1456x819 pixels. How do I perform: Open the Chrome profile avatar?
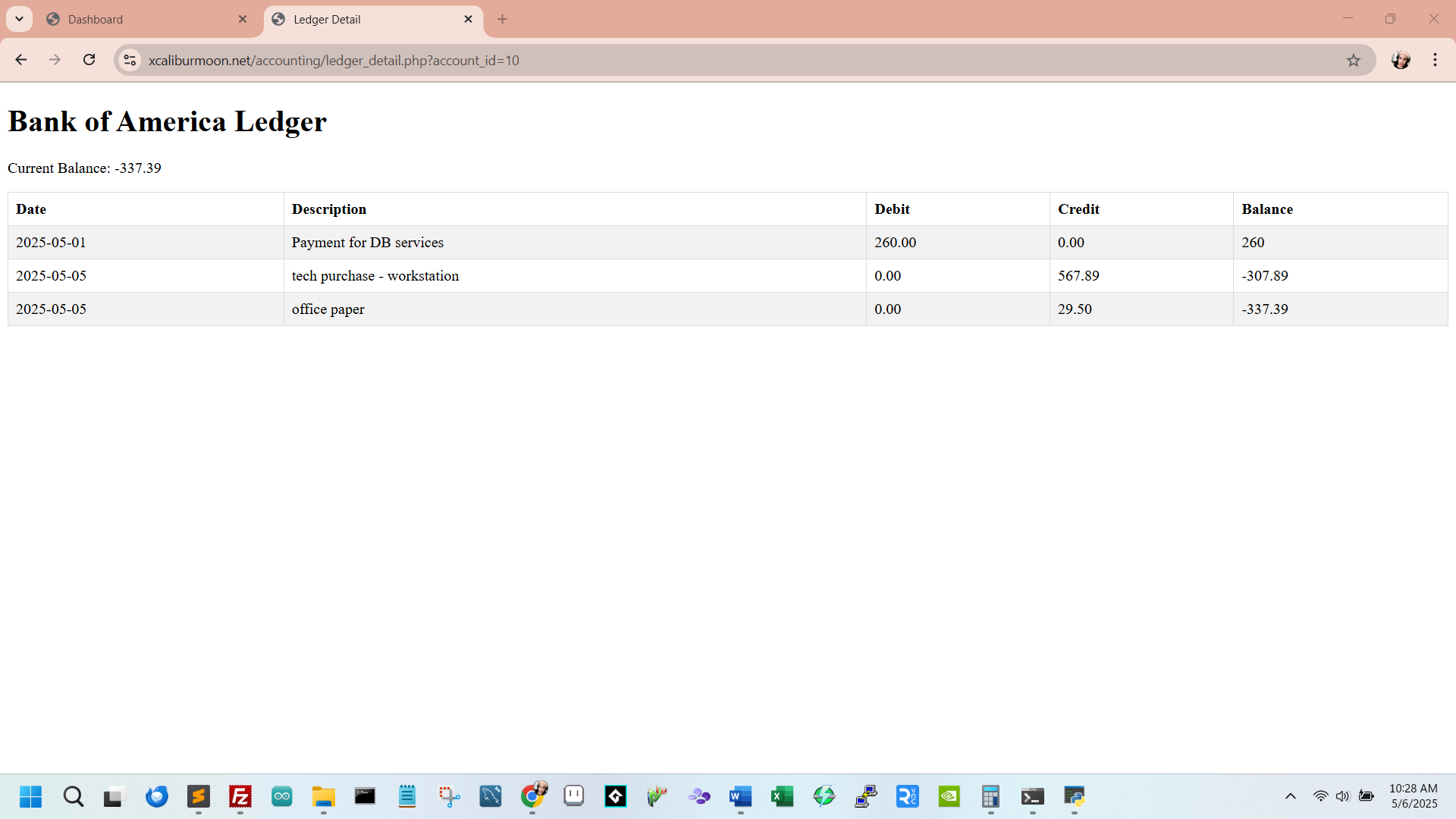click(x=1401, y=60)
